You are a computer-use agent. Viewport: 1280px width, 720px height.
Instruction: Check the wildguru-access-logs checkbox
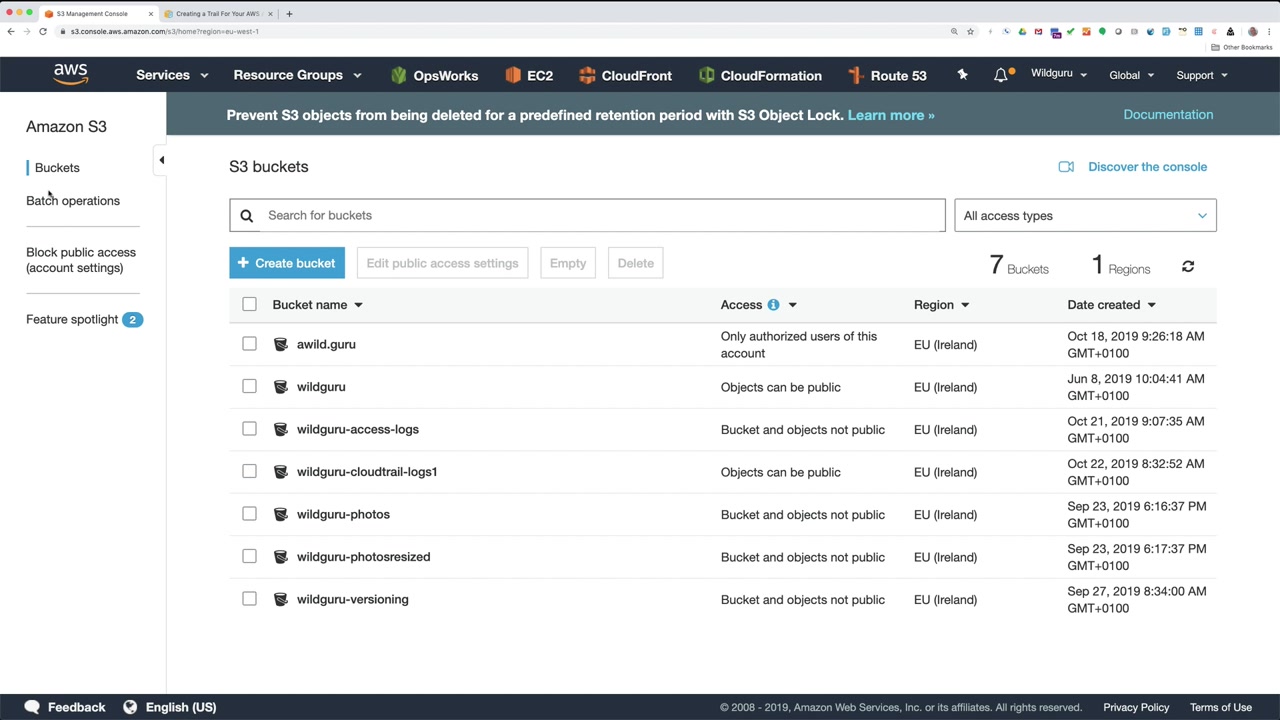coord(249,429)
